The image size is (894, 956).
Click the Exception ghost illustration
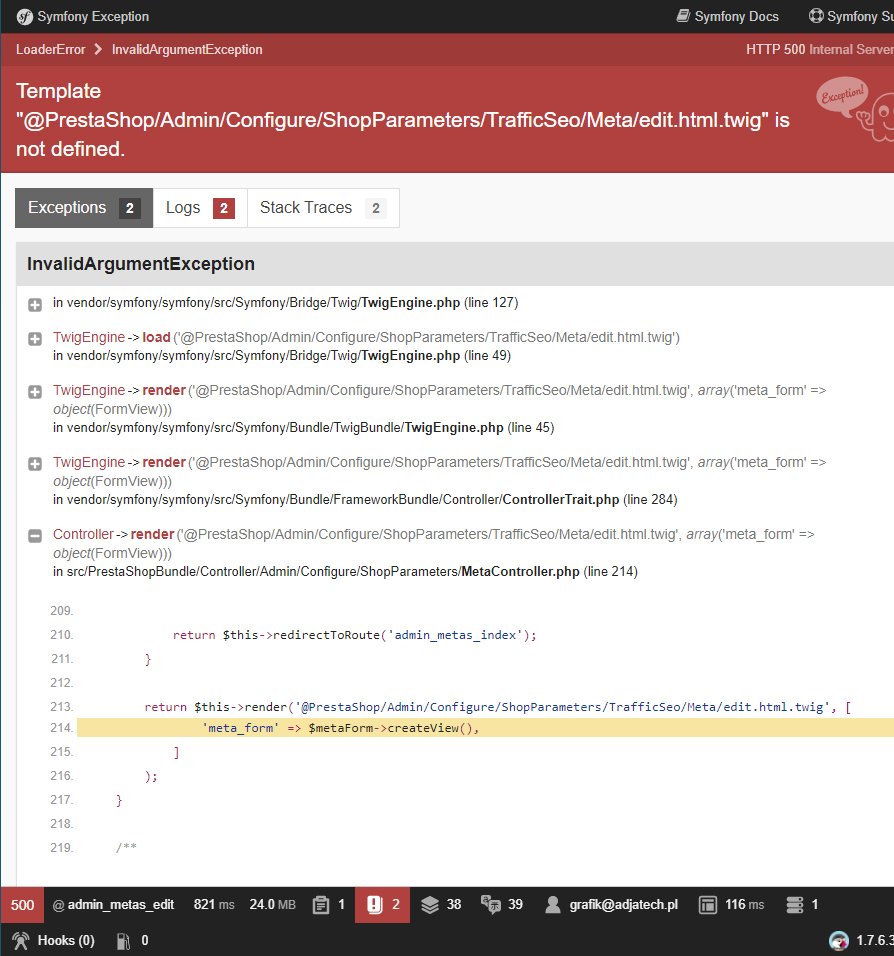pos(855,109)
